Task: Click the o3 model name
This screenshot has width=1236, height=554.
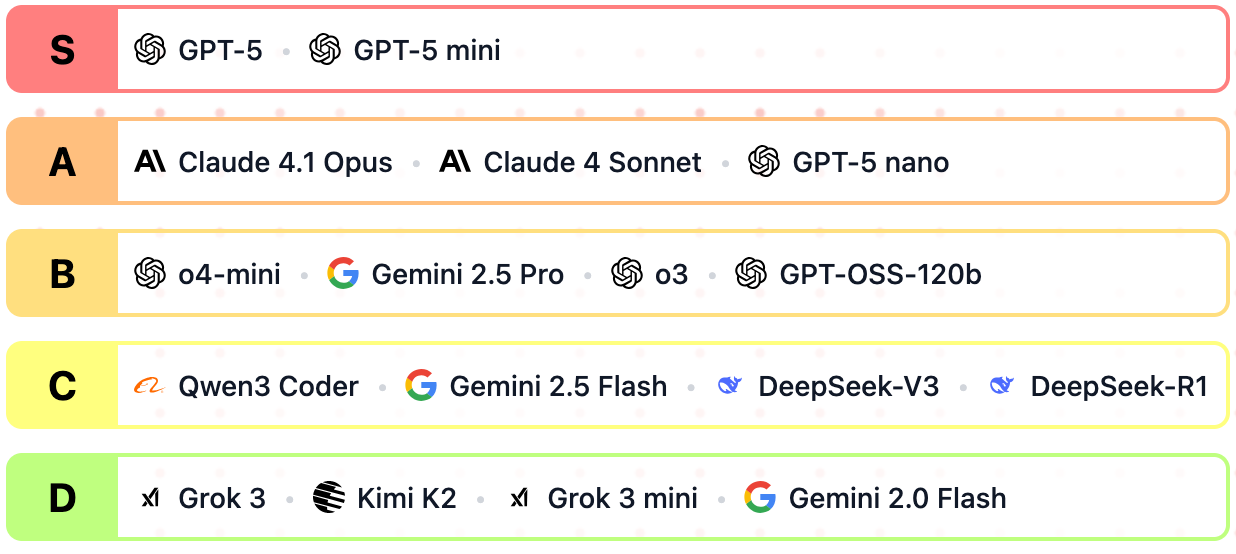Action: pos(671,274)
